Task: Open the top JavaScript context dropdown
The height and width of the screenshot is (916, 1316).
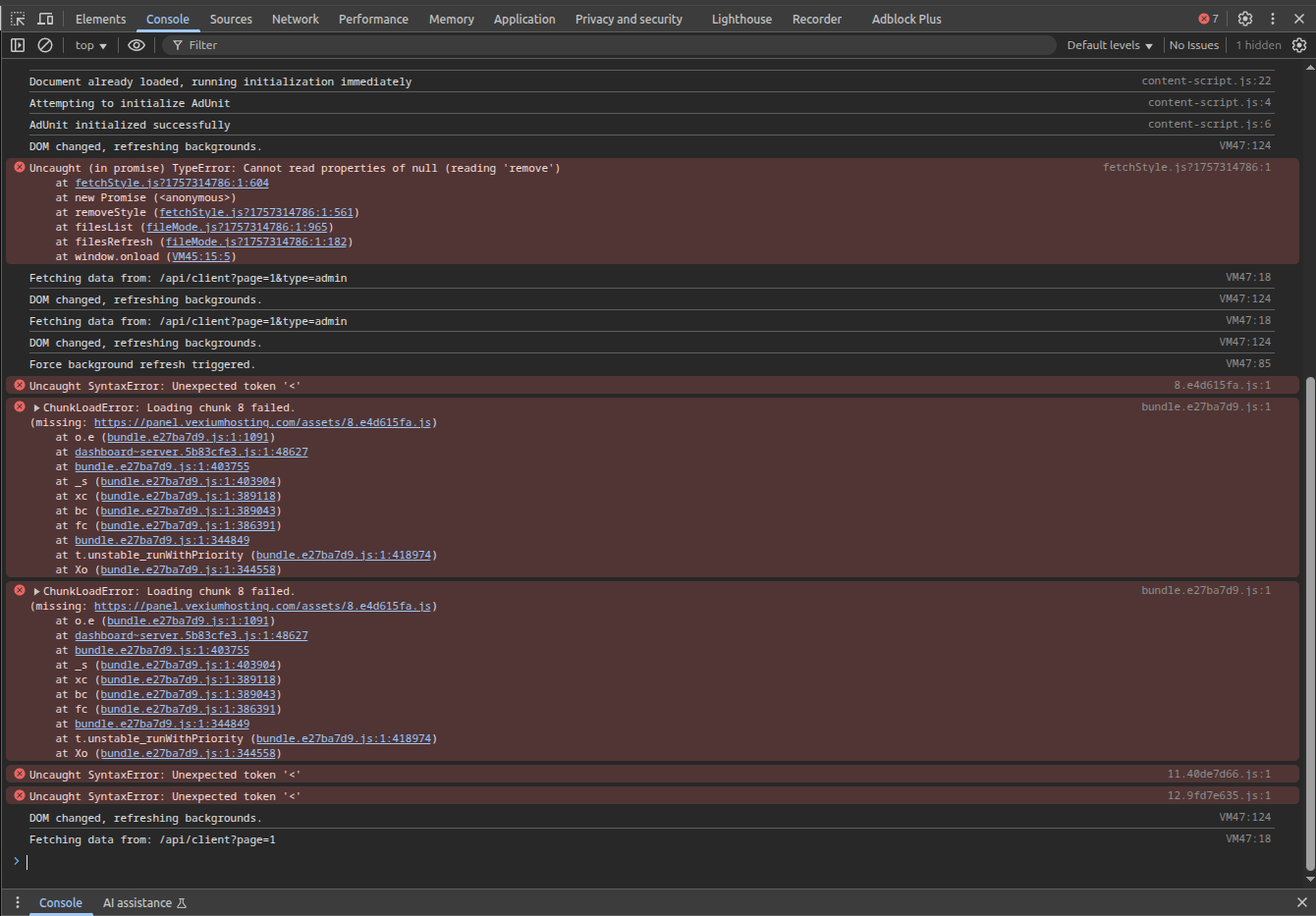Action: [x=90, y=45]
